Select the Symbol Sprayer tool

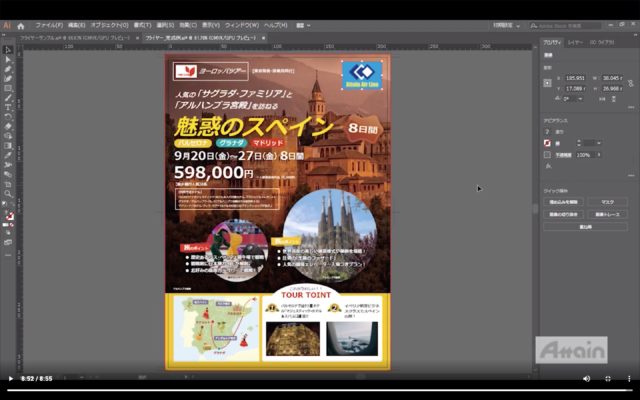coord(8,165)
